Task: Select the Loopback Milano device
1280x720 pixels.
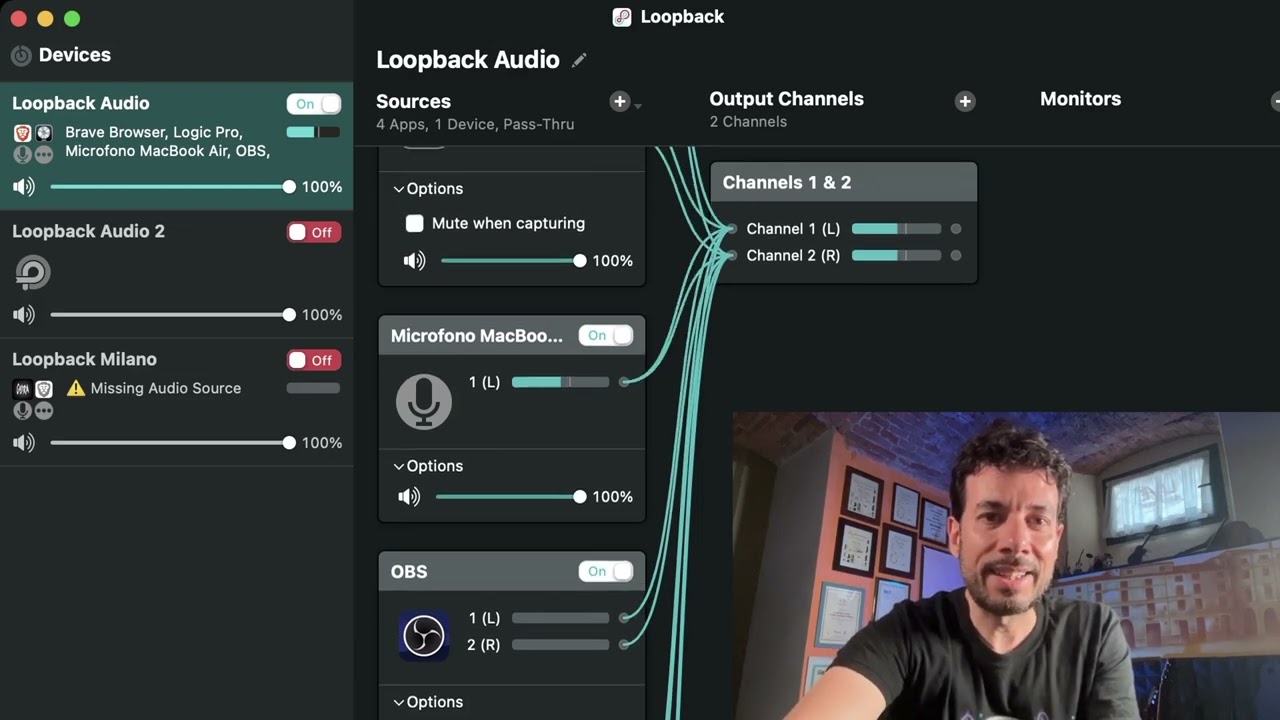Action: (176, 402)
